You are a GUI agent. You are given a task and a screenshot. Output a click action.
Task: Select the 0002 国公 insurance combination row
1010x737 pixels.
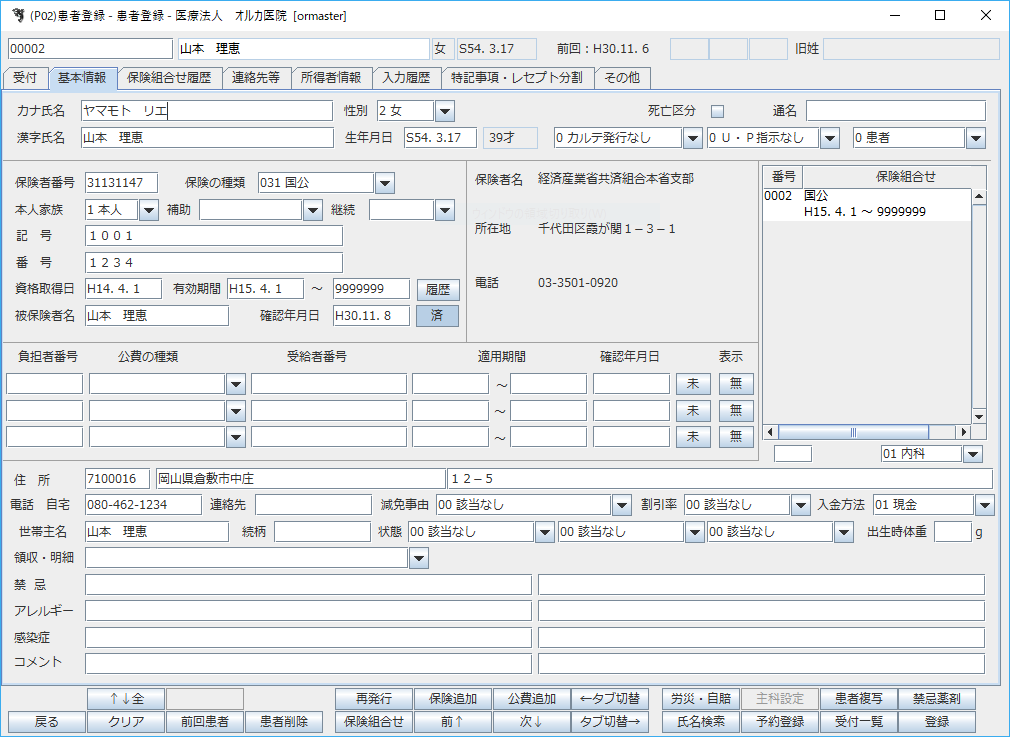pyautogui.click(x=867, y=204)
